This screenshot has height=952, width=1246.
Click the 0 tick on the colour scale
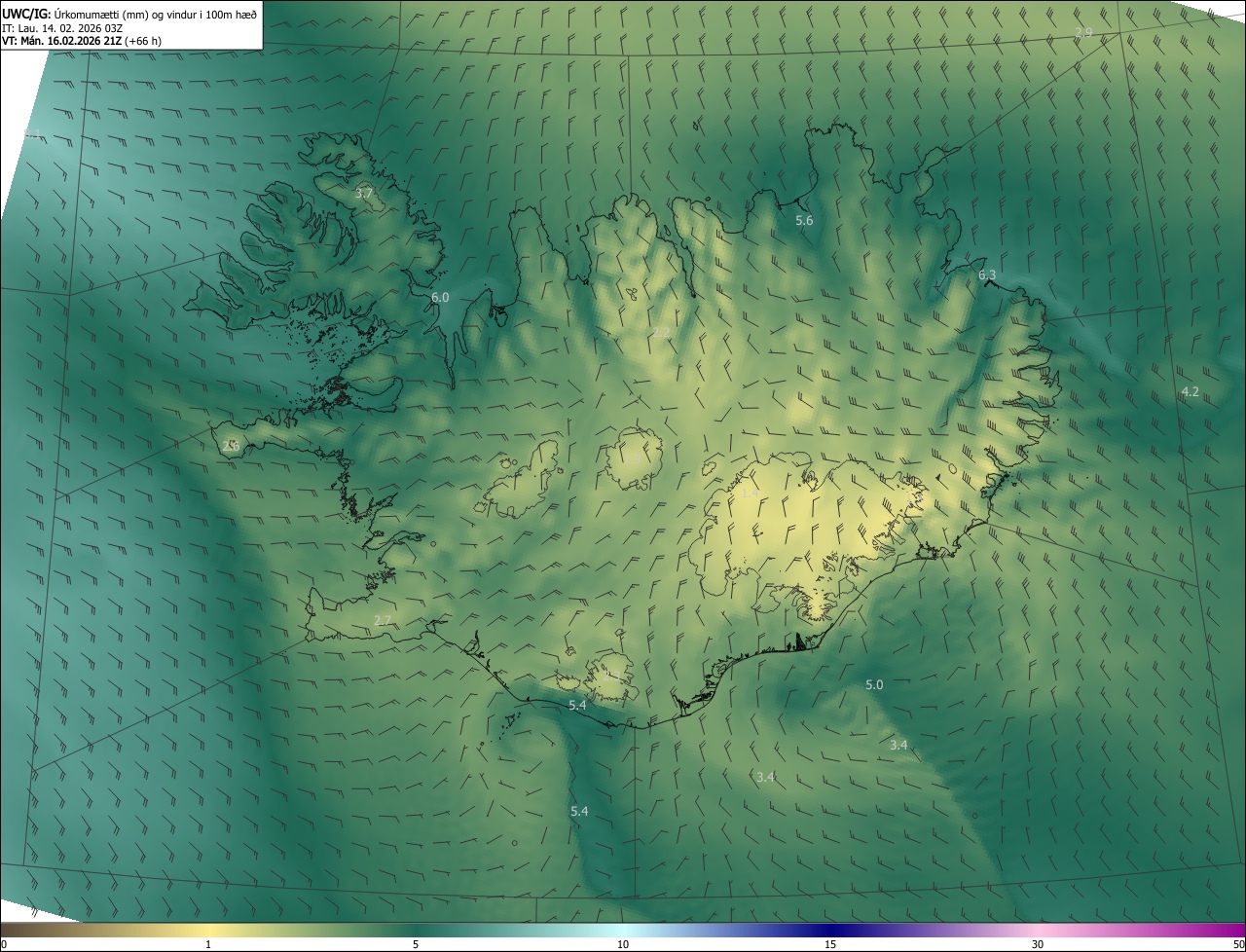tap(4, 944)
